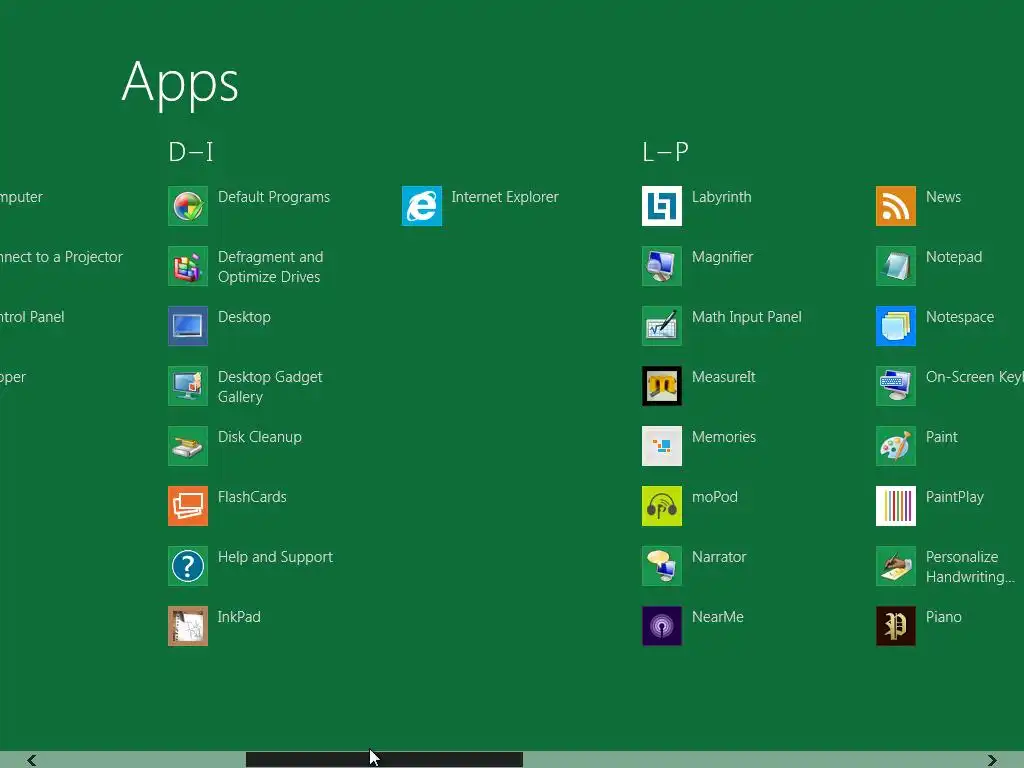
Task: Click the Help and Support question-mark icon
Action: coord(188,566)
